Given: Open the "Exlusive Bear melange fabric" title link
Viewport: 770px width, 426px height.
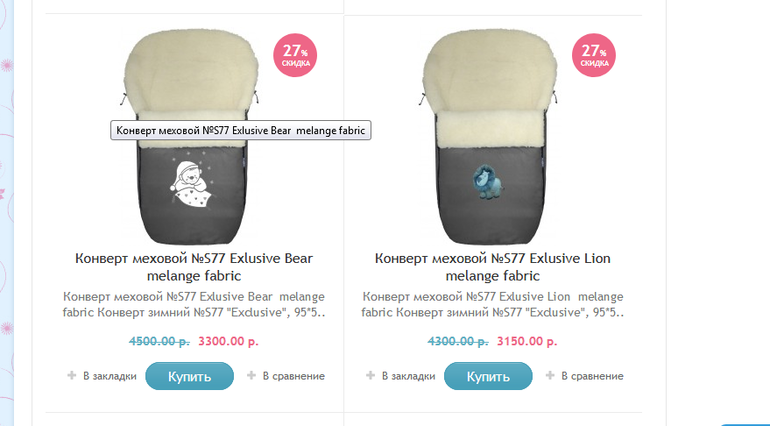Looking at the screenshot, I should tap(194, 267).
